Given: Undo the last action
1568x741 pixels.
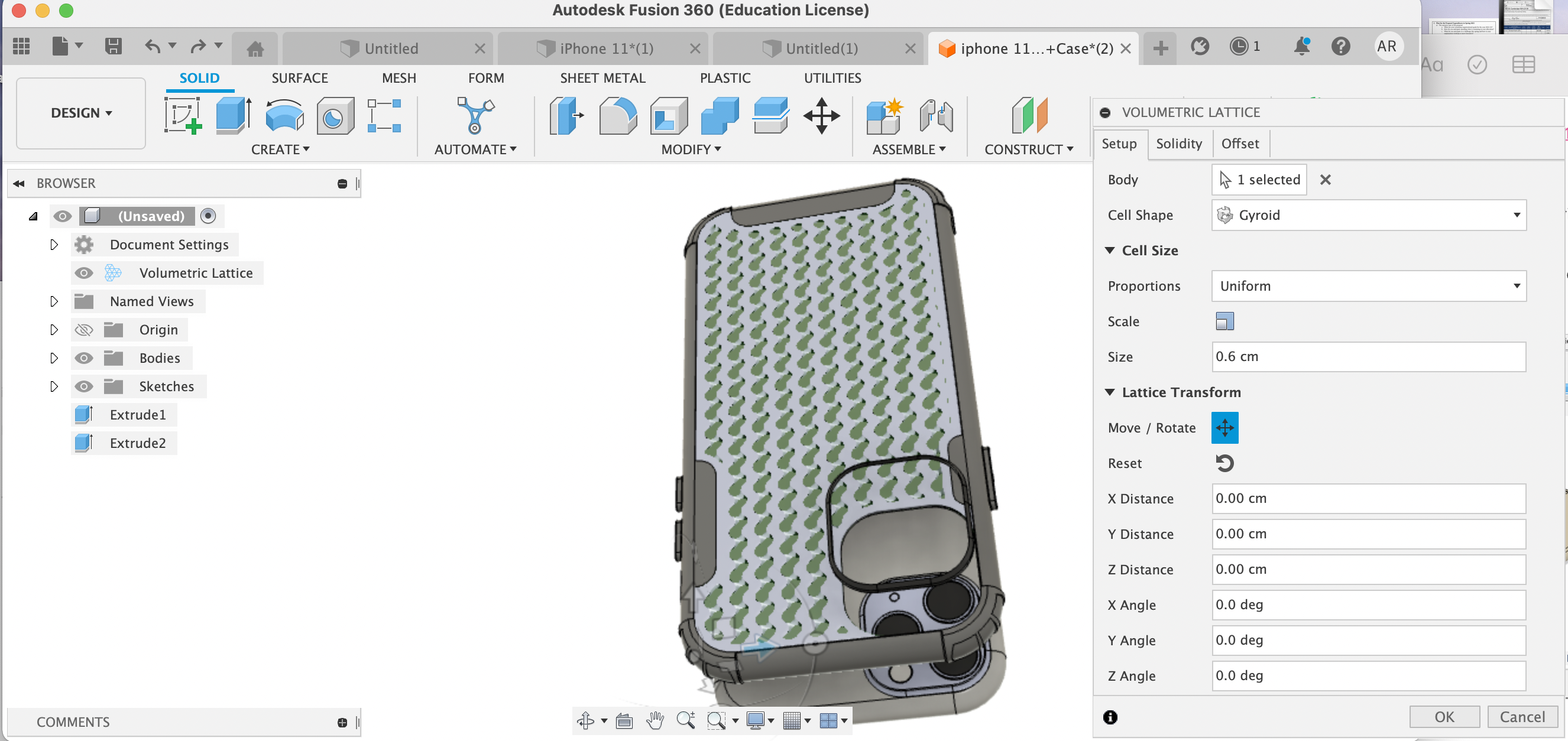Looking at the screenshot, I should click(153, 46).
